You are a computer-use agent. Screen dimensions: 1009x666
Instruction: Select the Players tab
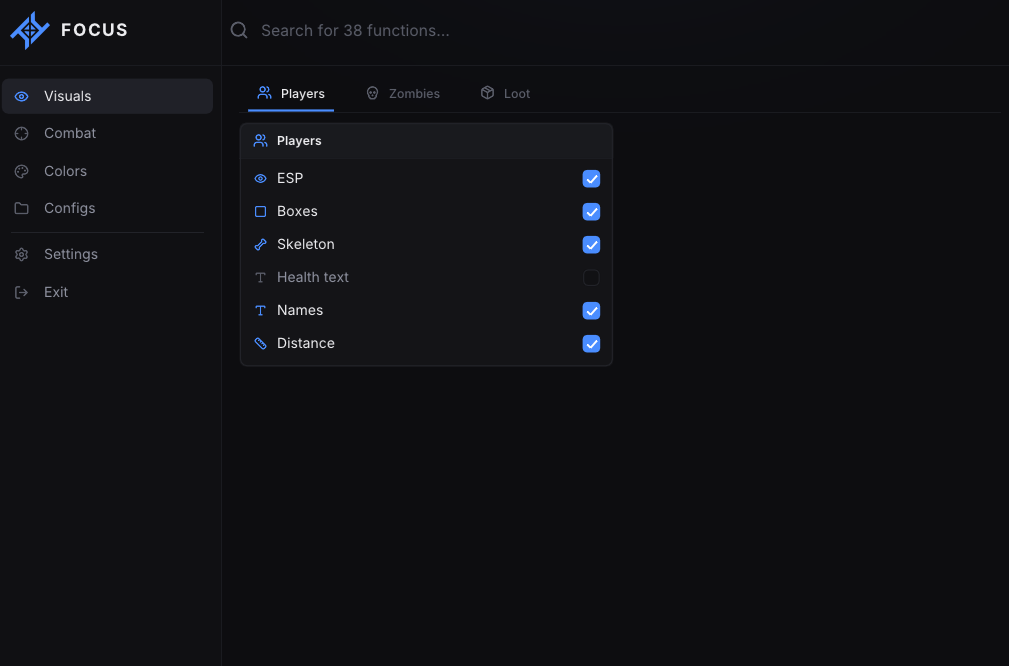pos(291,93)
